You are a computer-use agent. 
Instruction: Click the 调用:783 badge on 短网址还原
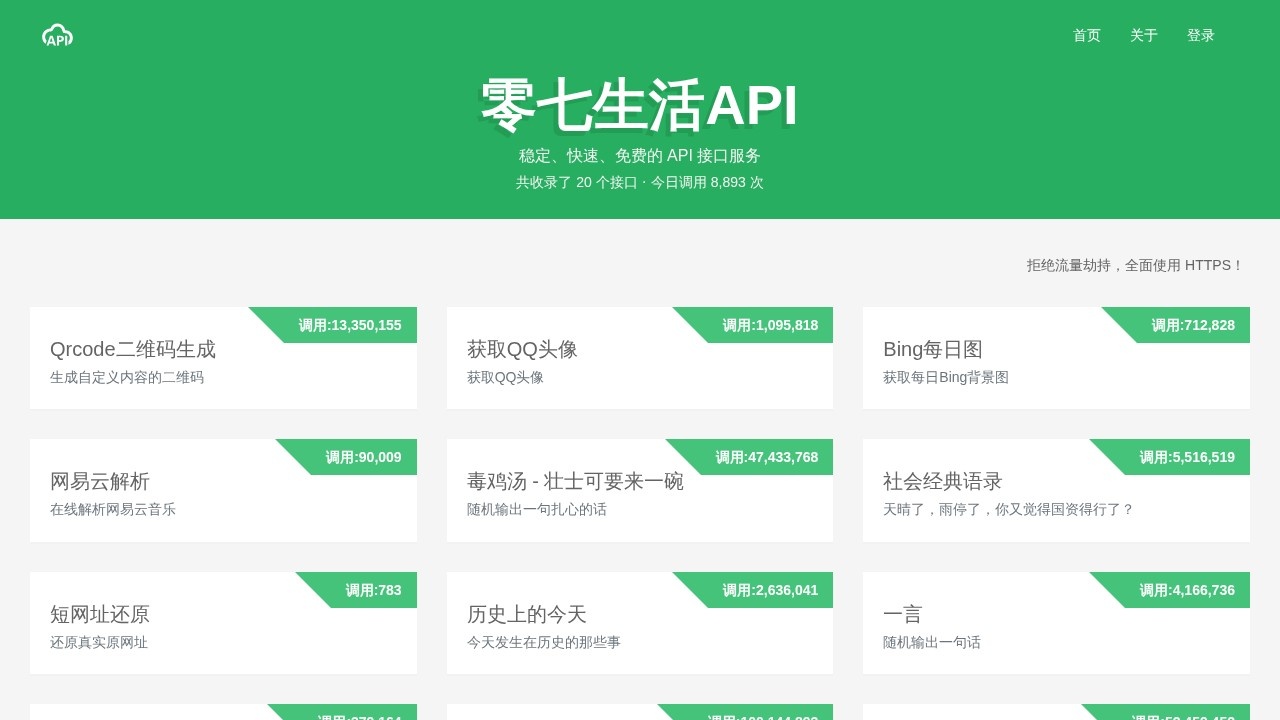pyautogui.click(x=373, y=590)
